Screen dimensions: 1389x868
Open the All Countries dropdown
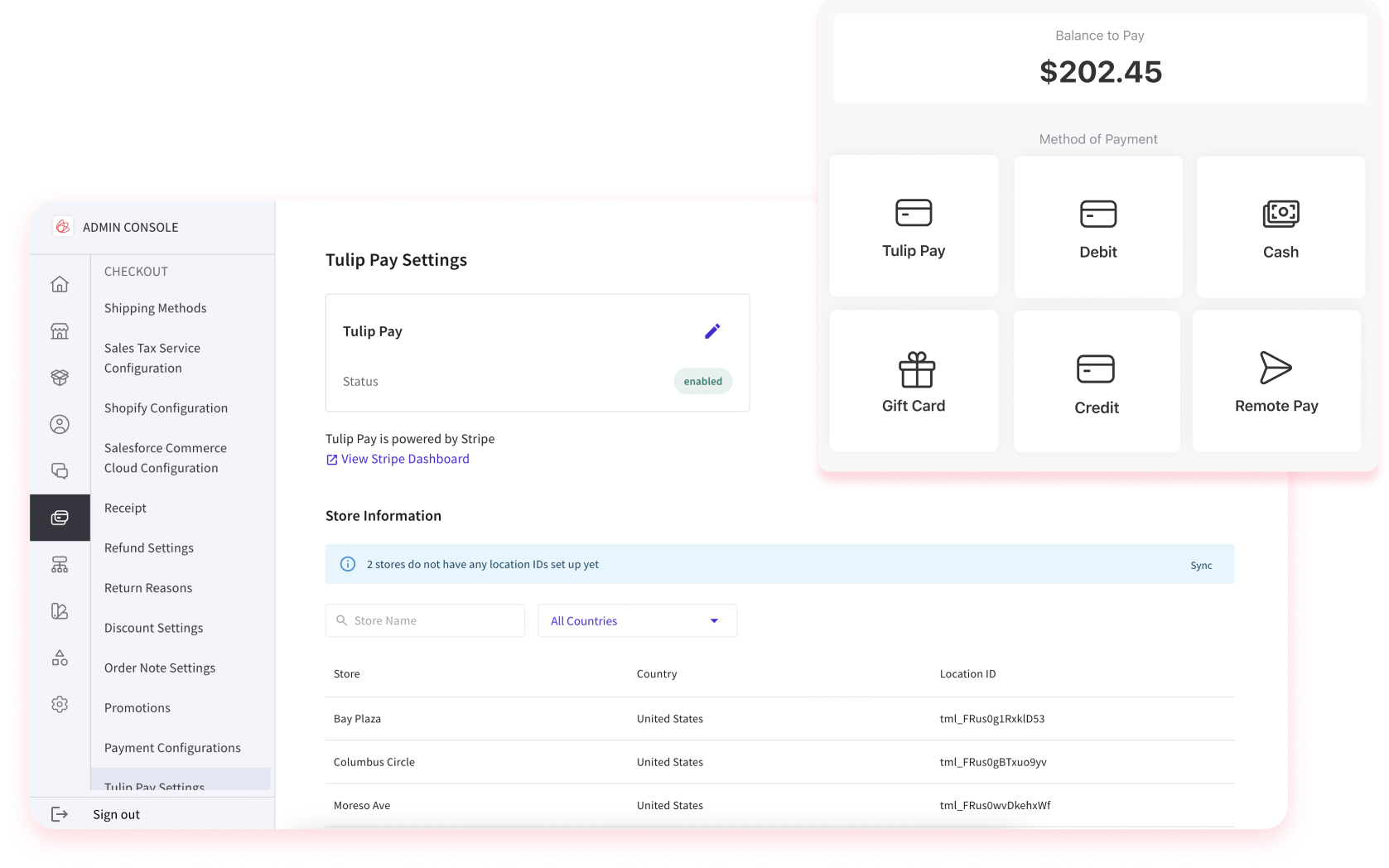[x=637, y=620]
